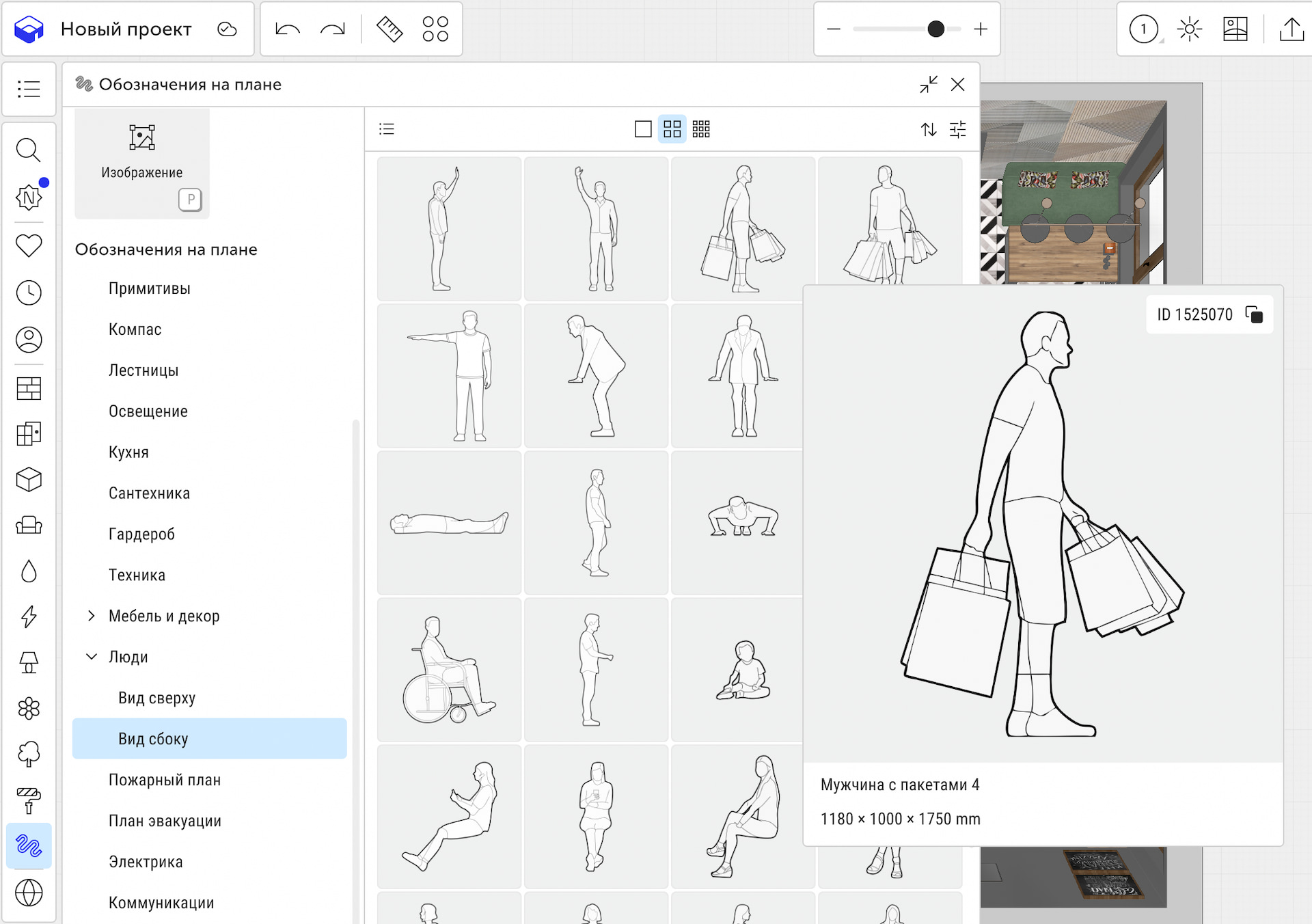Image resolution: width=1312 pixels, height=924 pixels.
Task: Open the filter settings sliders icon
Action: click(x=957, y=129)
